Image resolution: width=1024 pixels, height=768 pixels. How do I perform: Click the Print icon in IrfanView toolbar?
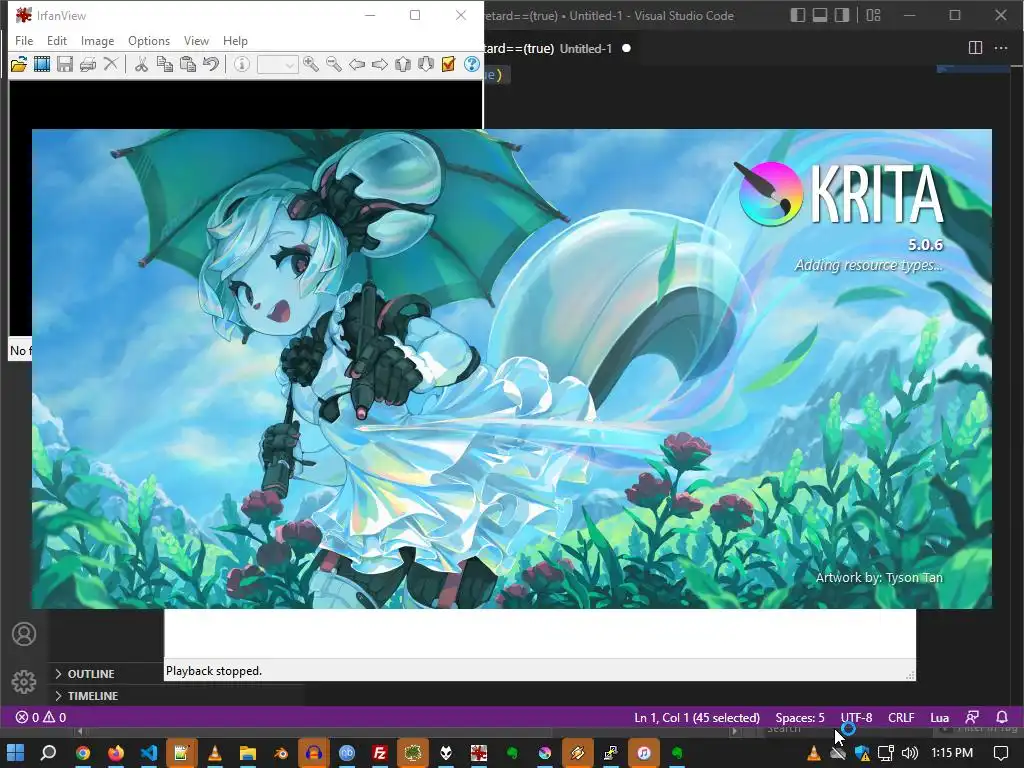(88, 64)
